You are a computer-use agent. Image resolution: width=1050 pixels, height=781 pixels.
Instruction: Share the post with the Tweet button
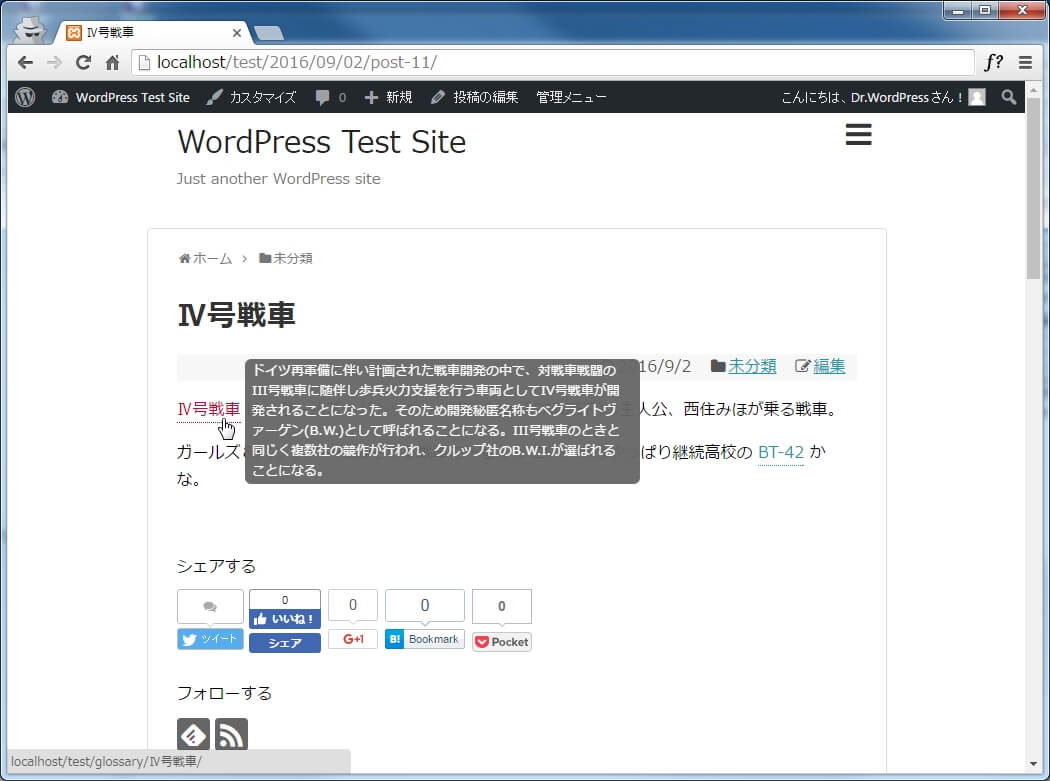point(210,639)
